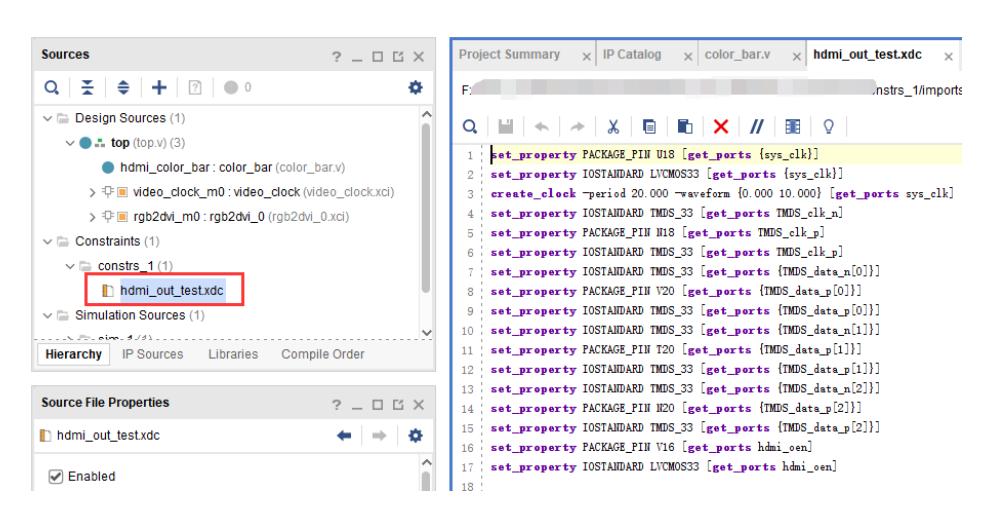The height and width of the screenshot is (511, 985).
Task: Switch to the Project Summary tab
Action: [509, 52]
